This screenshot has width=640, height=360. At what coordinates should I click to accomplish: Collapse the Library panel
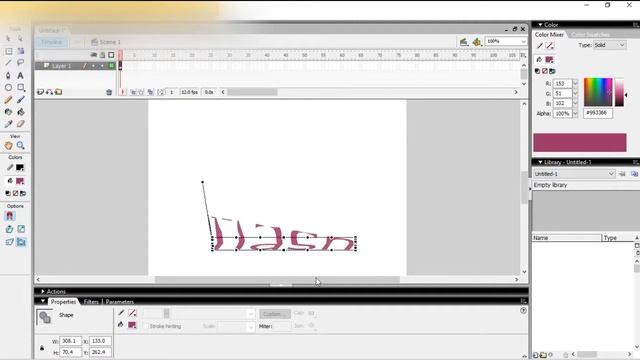point(540,162)
